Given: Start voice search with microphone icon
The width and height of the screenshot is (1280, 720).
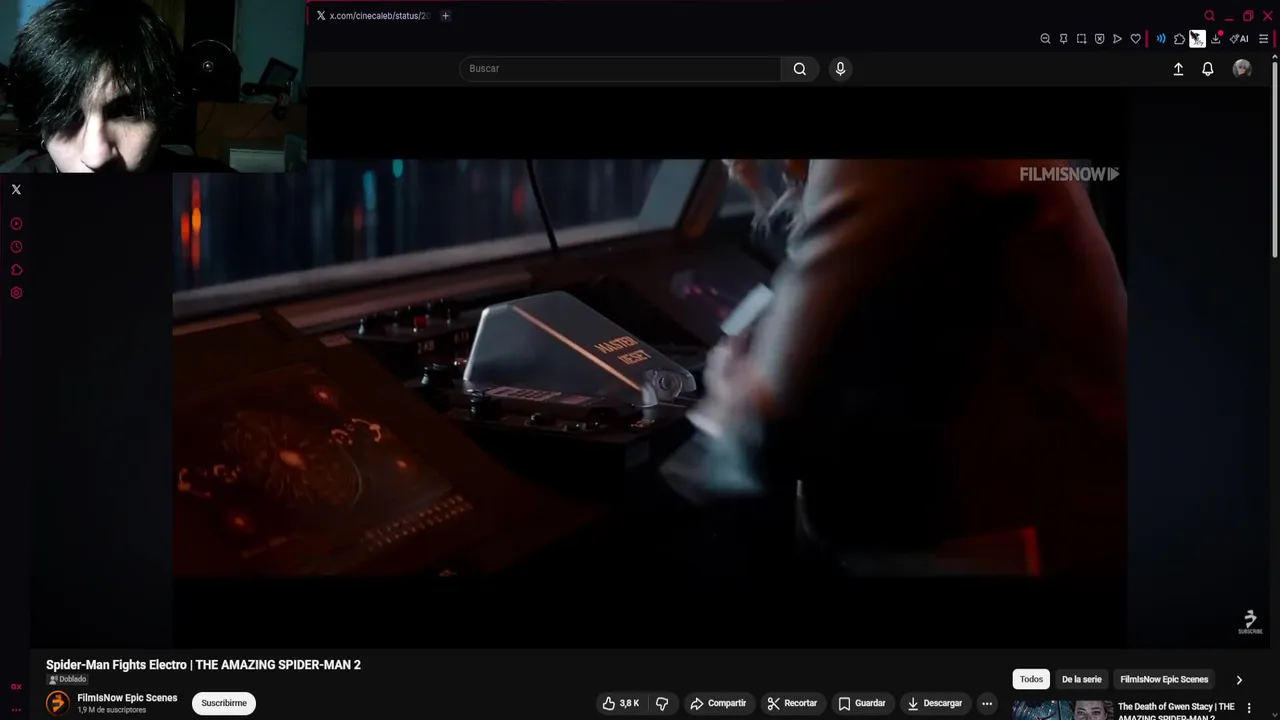Looking at the screenshot, I should coord(840,69).
